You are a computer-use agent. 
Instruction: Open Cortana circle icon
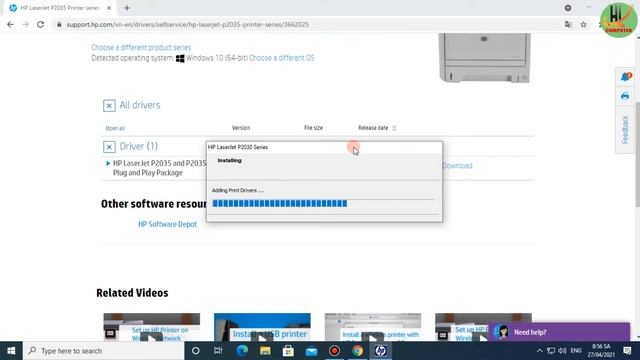pyautogui.click(x=196, y=351)
